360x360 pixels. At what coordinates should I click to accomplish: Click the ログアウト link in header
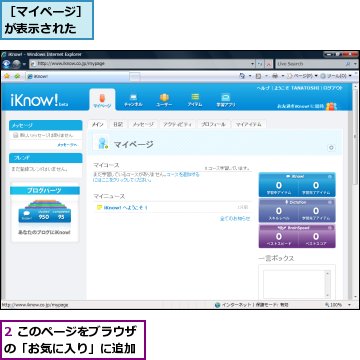[x=332, y=88]
